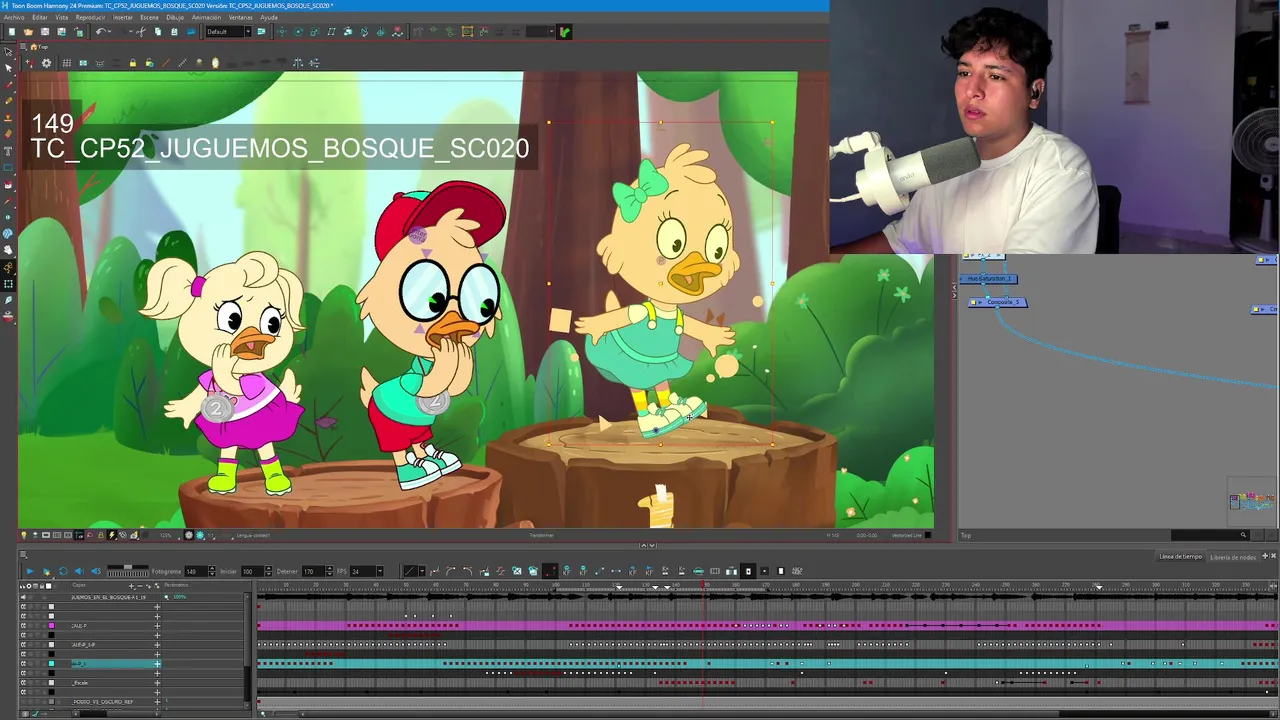This screenshot has height=720, width=1280.
Task: Open the Archivo menu
Action: click(14, 17)
